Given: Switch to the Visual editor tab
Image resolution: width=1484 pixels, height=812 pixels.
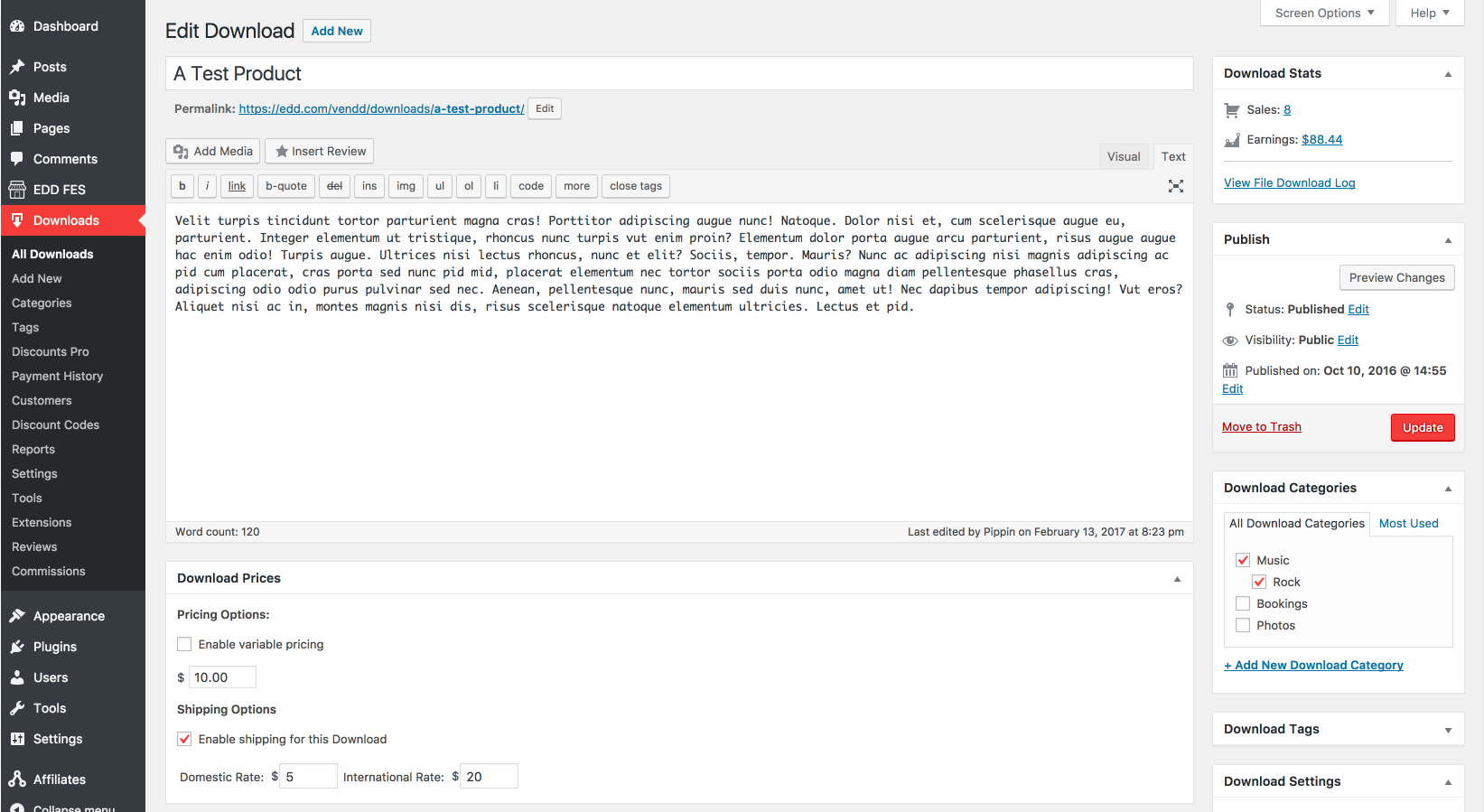Looking at the screenshot, I should pos(1124,156).
